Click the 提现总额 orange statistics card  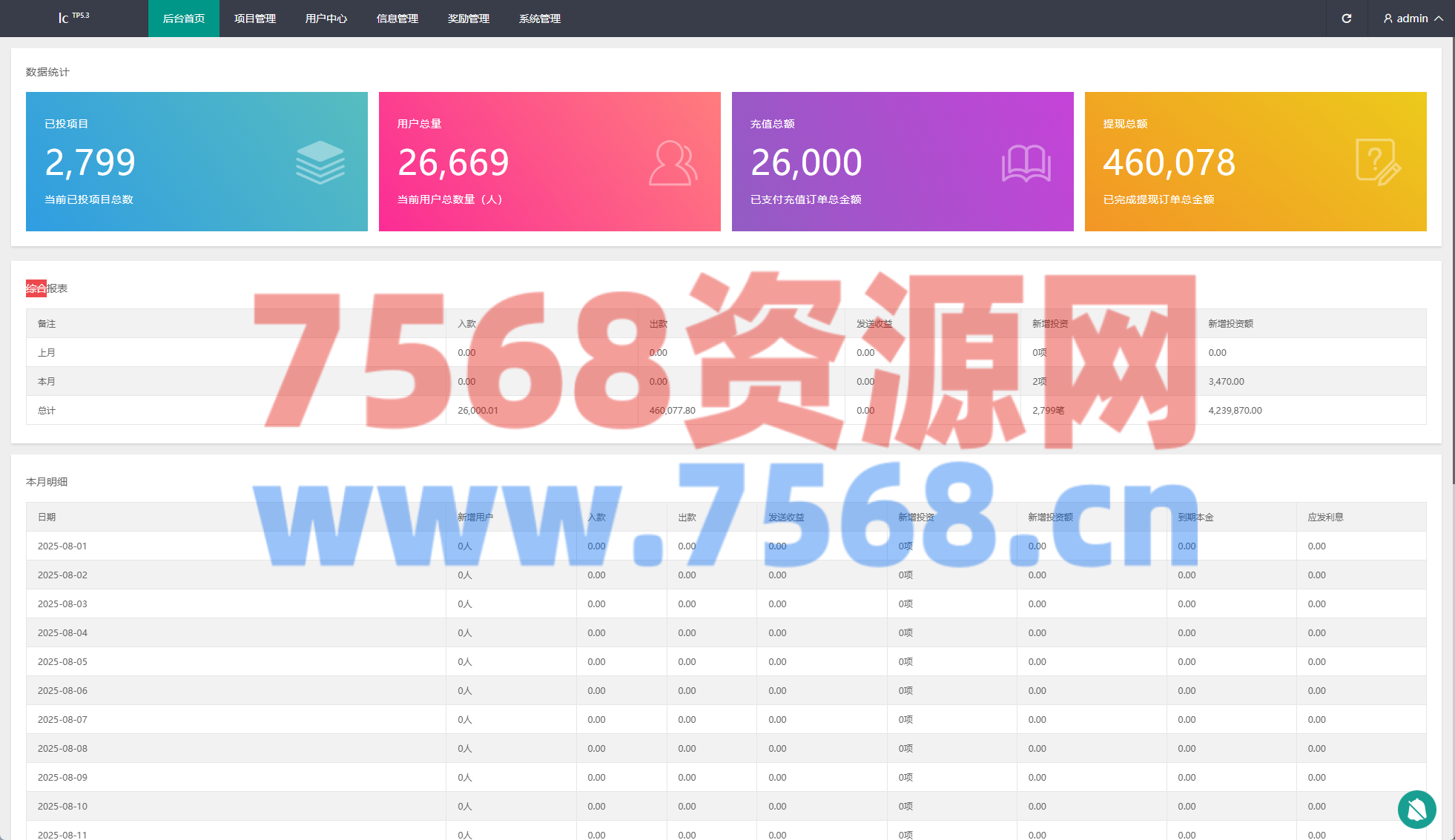[x=1255, y=162]
